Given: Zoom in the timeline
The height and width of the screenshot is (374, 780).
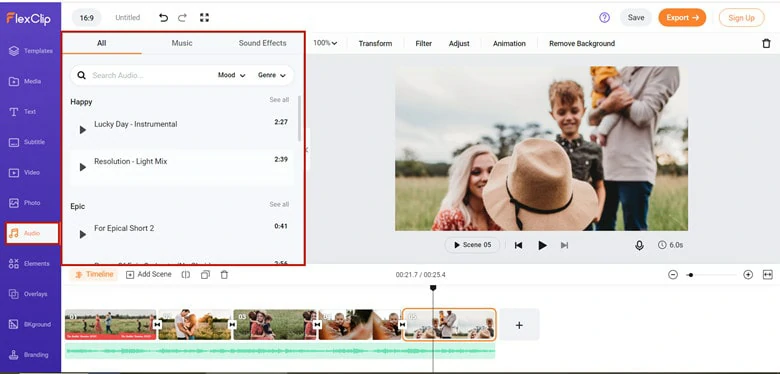Looking at the screenshot, I should click(748, 275).
